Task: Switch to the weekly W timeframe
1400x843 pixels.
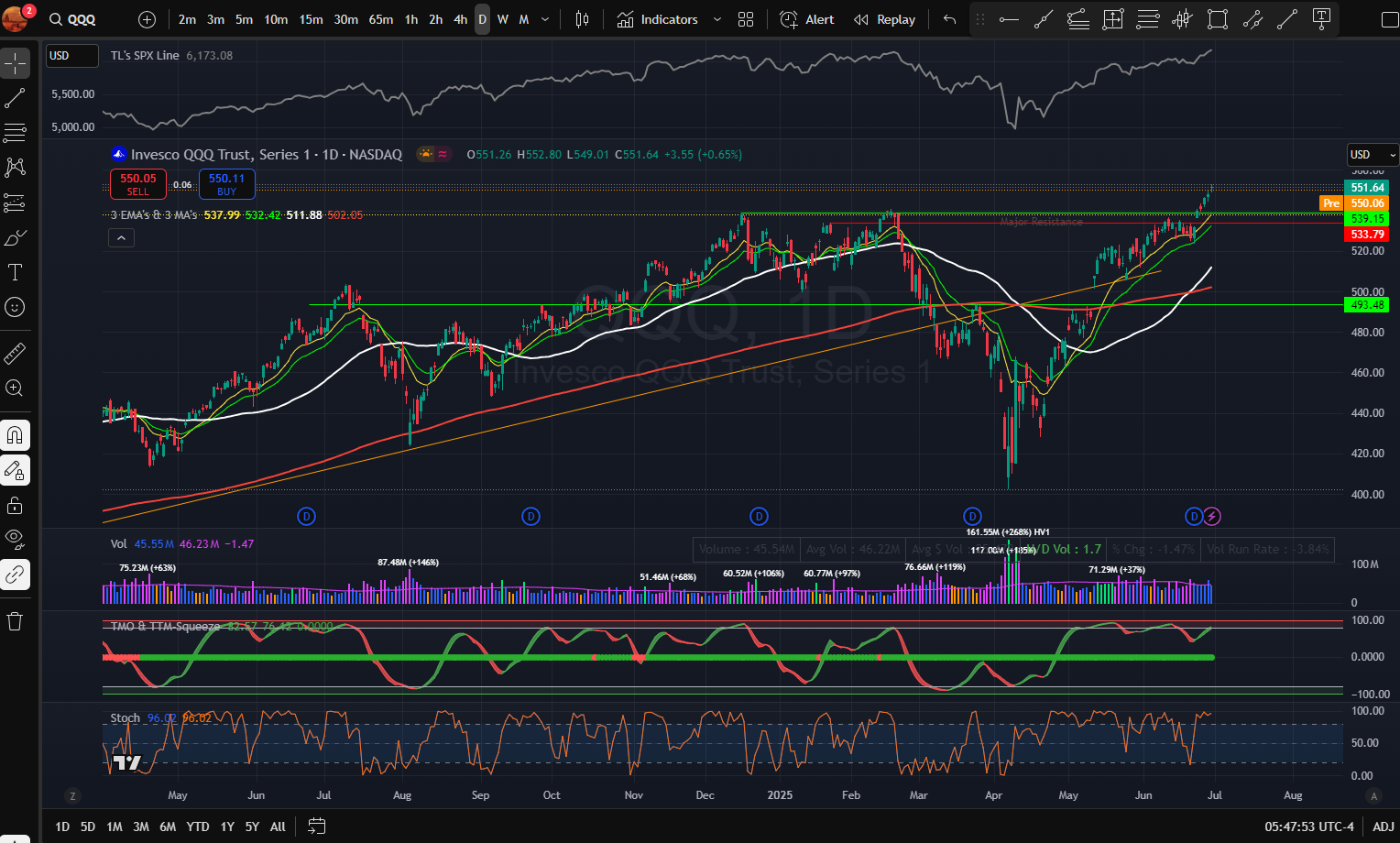Action: click(503, 19)
